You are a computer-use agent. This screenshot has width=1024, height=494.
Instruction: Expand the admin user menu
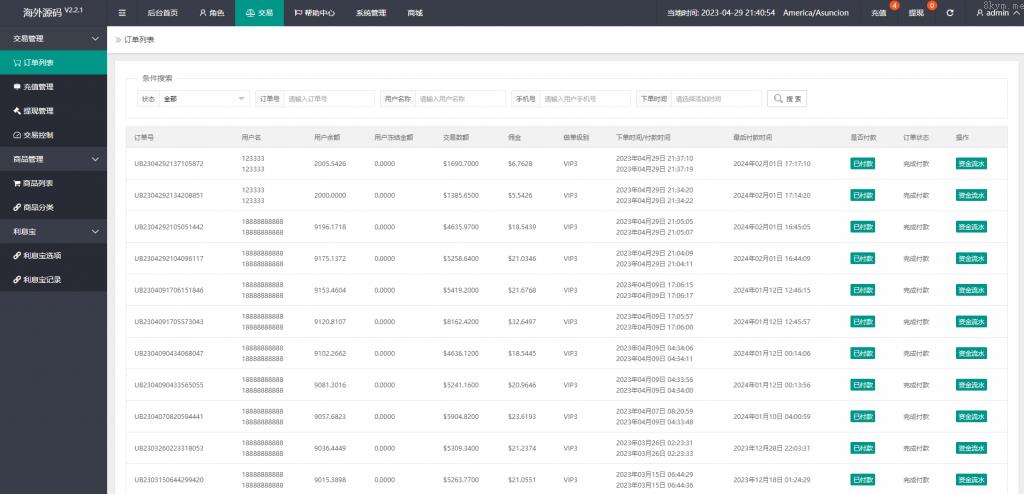coord(995,13)
